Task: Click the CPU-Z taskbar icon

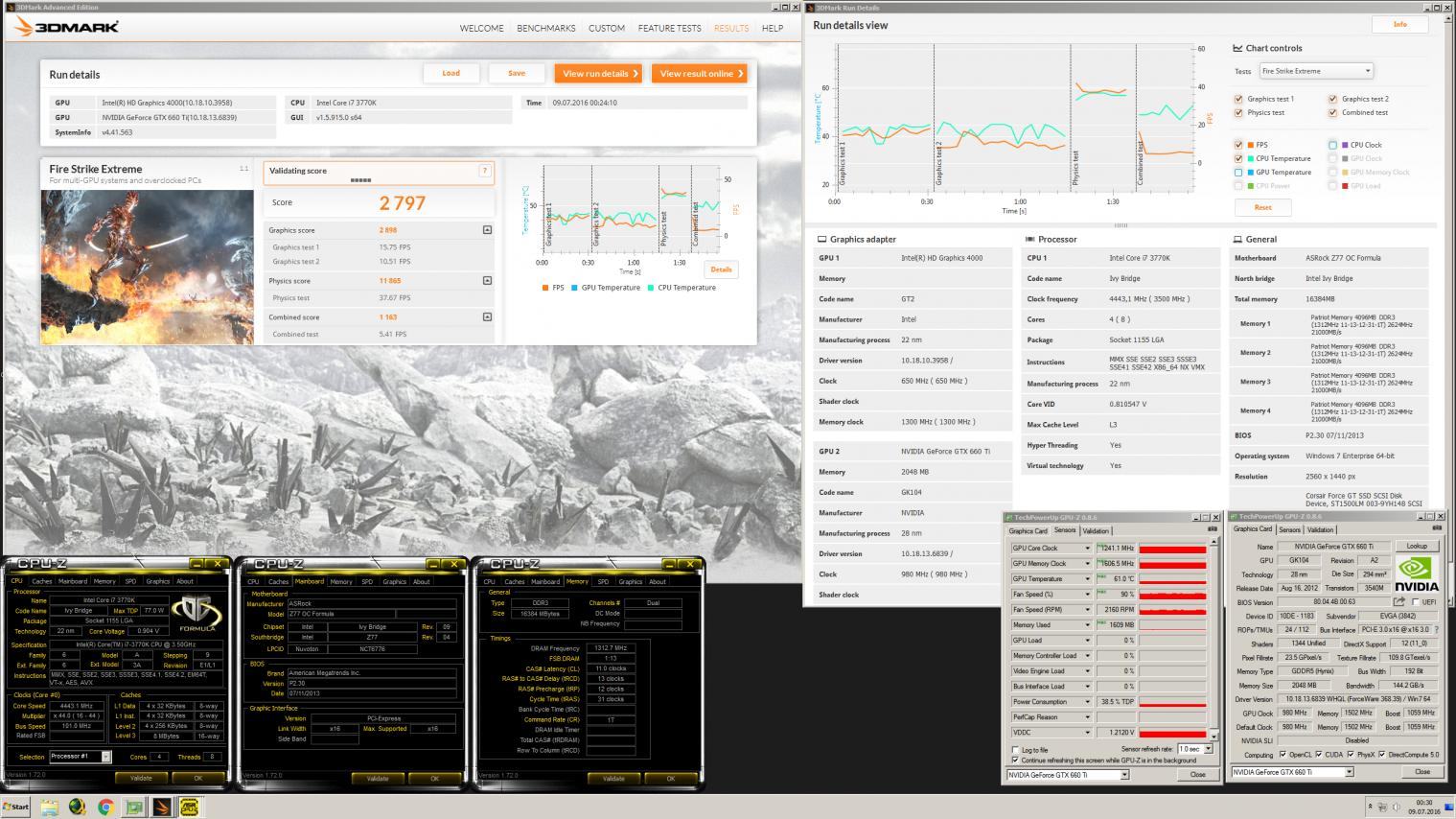Action: tap(189, 807)
